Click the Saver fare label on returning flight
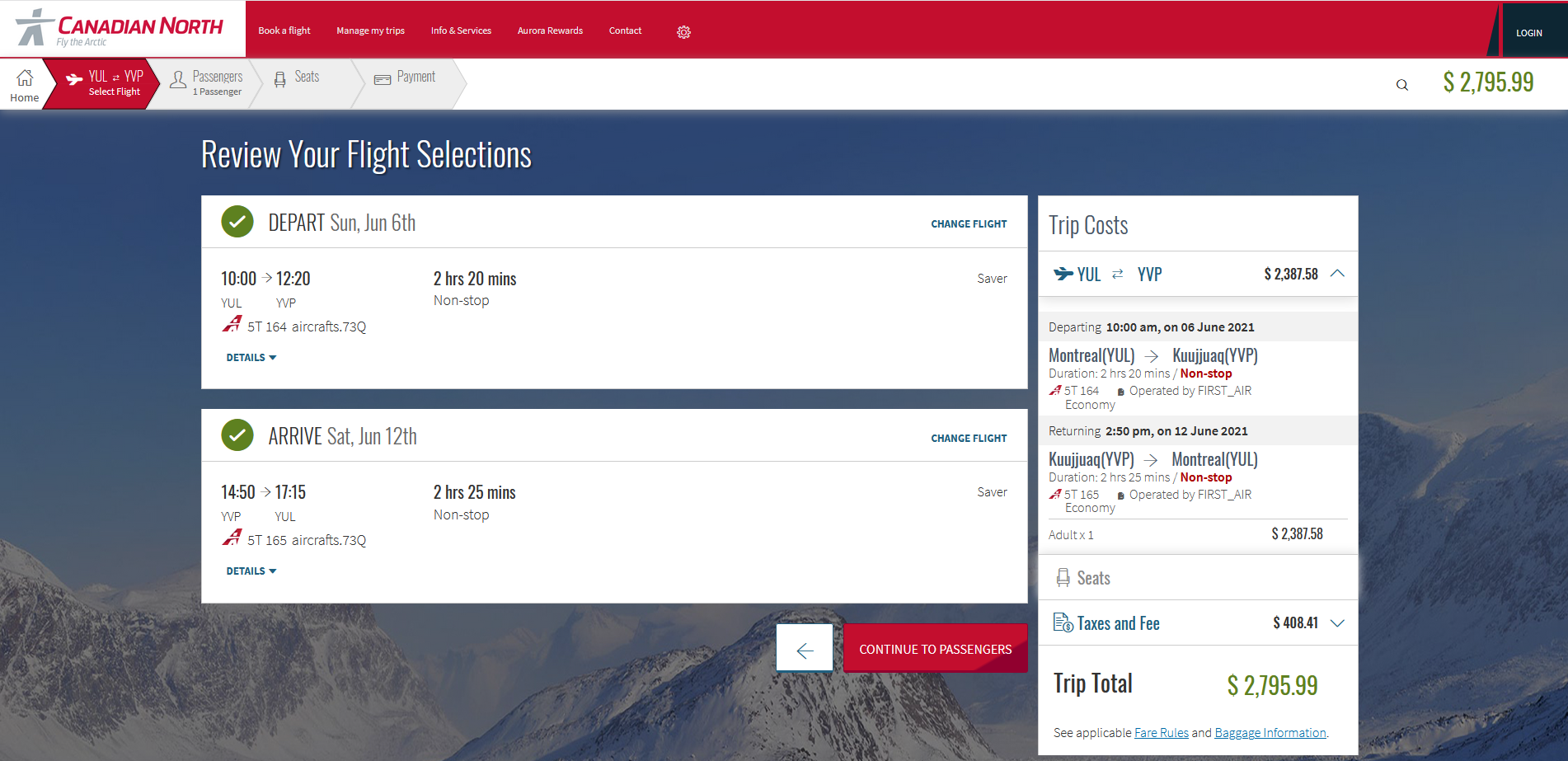Image resolution: width=1568 pixels, height=761 pixels. tap(992, 492)
